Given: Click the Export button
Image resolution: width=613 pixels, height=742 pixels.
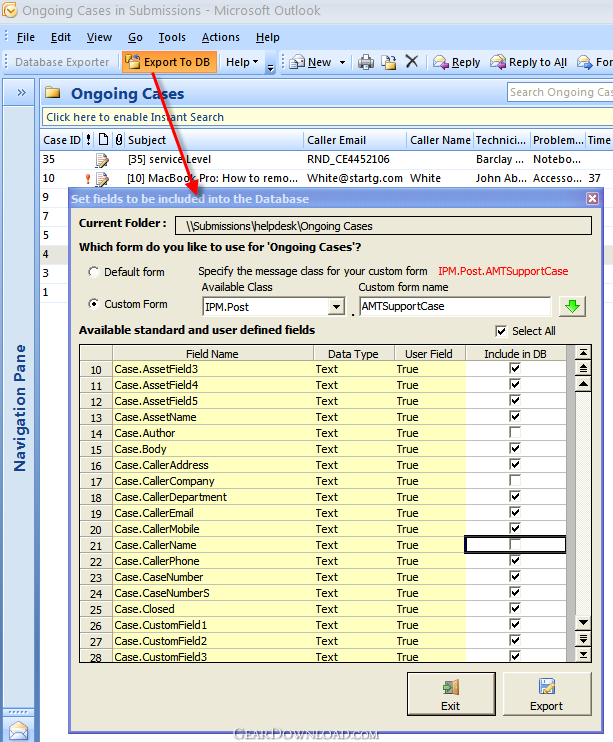Looking at the screenshot, I should (547, 694).
